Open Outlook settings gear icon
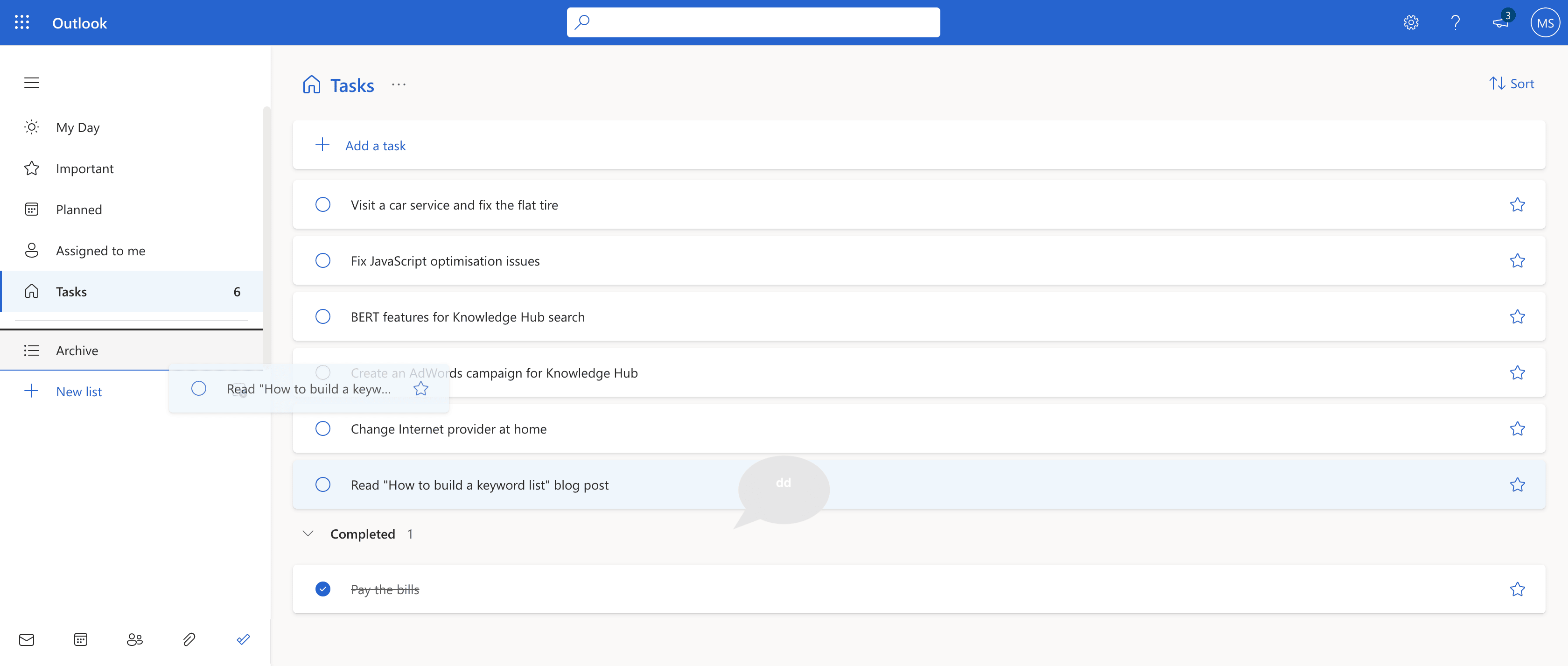 pyautogui.click(x=1411, y=22)
